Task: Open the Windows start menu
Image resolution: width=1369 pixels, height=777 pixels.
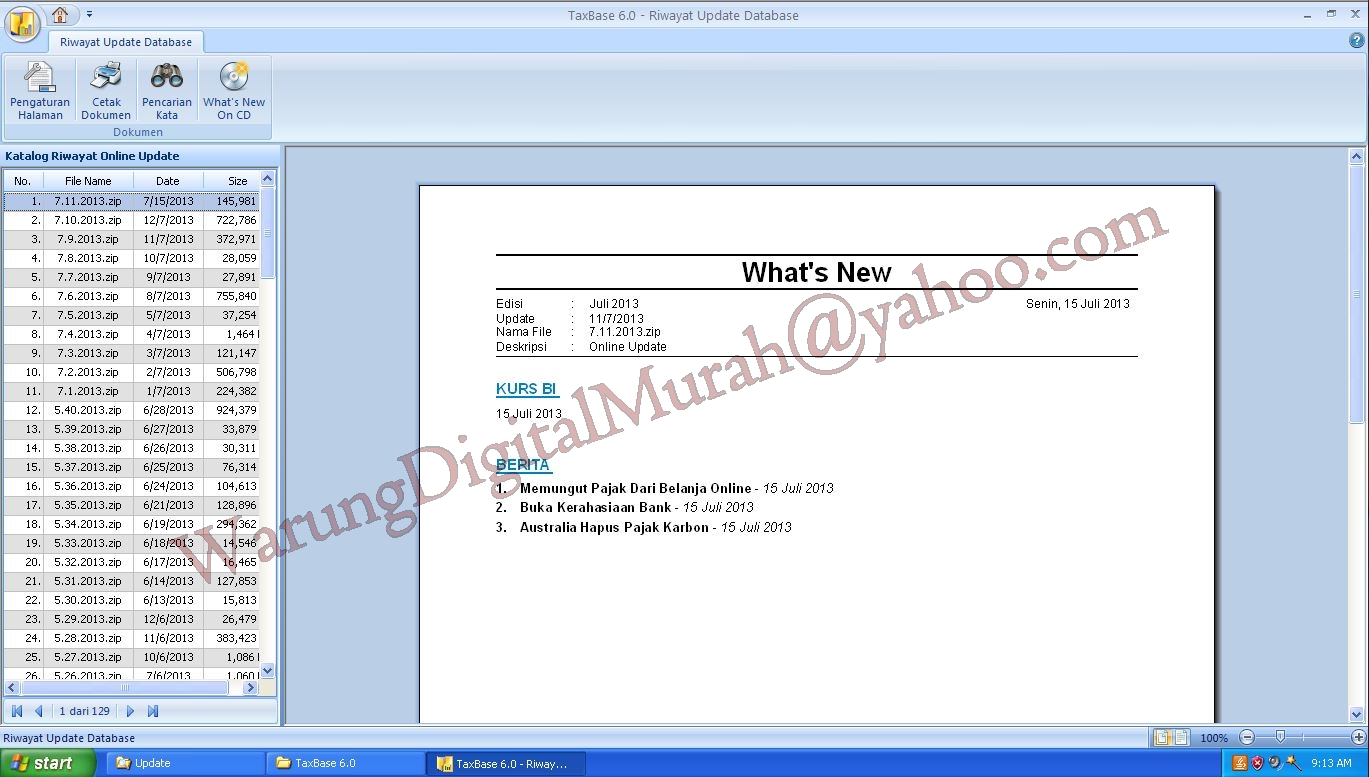Action: [x=48, y=763]
